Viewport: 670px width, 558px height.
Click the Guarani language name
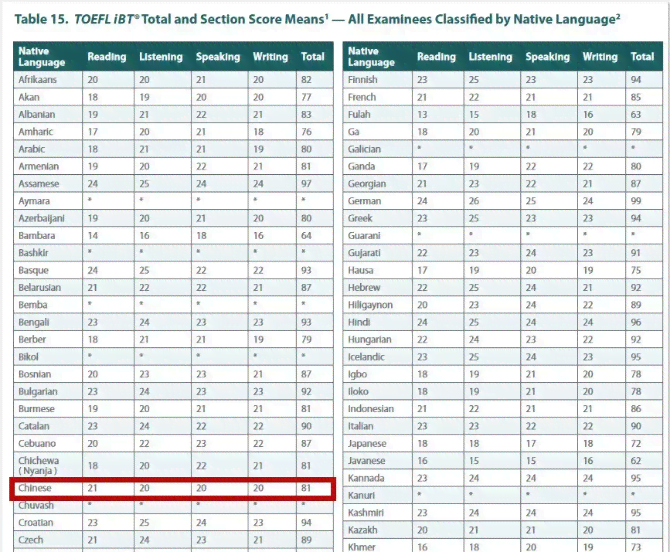pyautogui.click(x=364, y=235)
